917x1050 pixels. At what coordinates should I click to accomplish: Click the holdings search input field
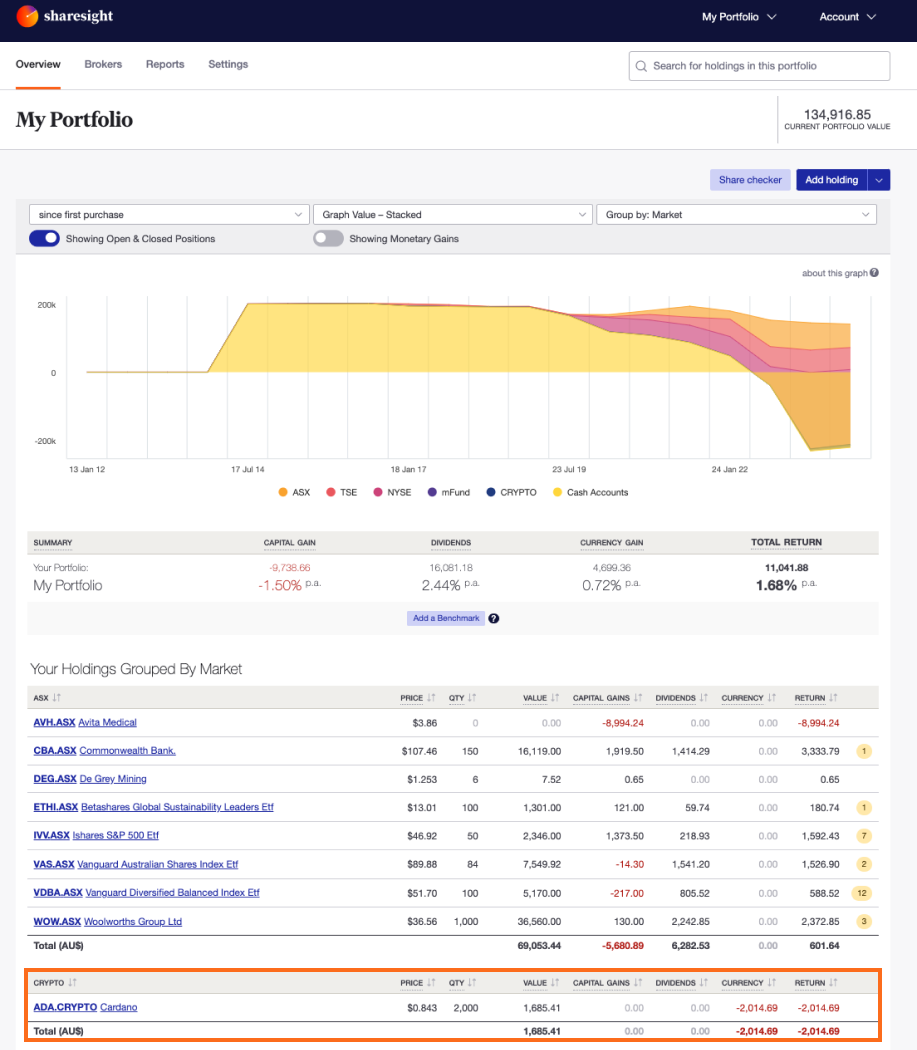click(759, 66)
